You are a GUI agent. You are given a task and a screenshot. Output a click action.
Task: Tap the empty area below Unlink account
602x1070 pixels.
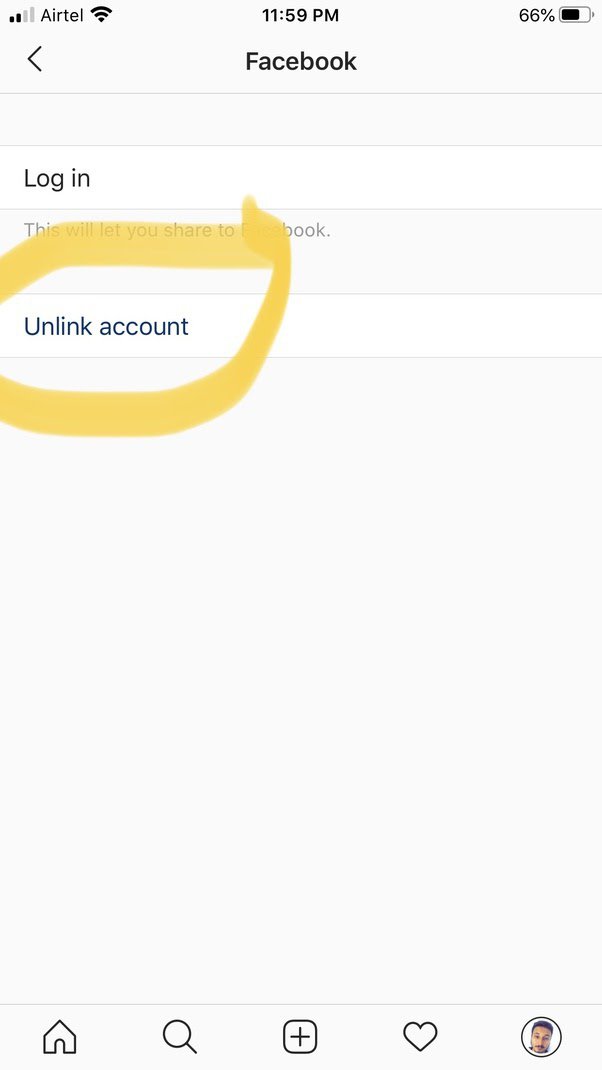[x=301, y=680]
